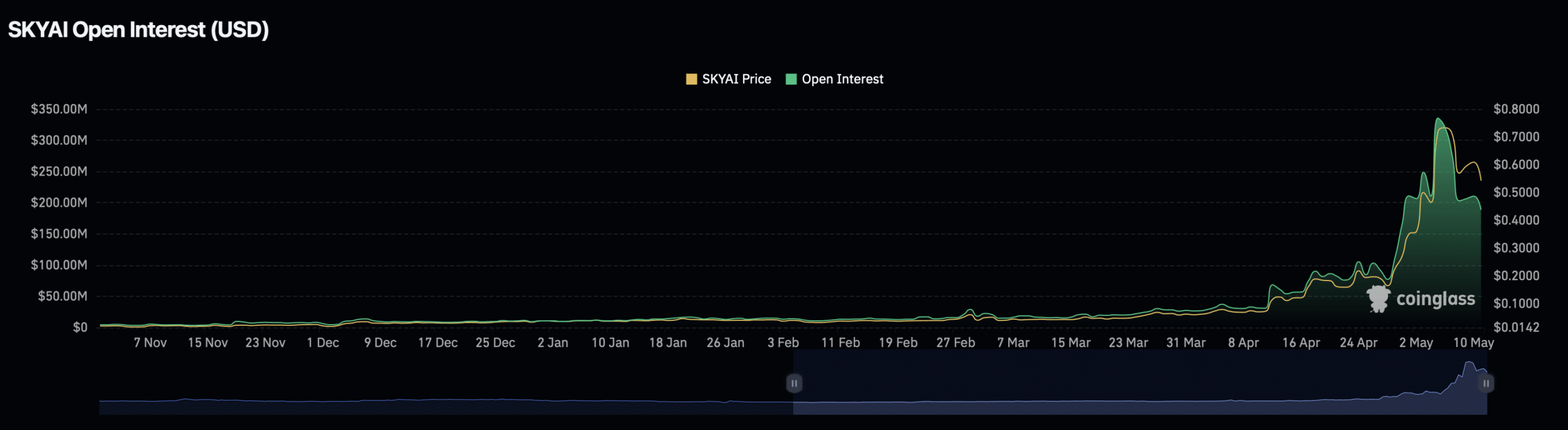This screenshot has width=1568, height=430.
Task: Click the 16 Apr date label
Action: coord(1301,343)
